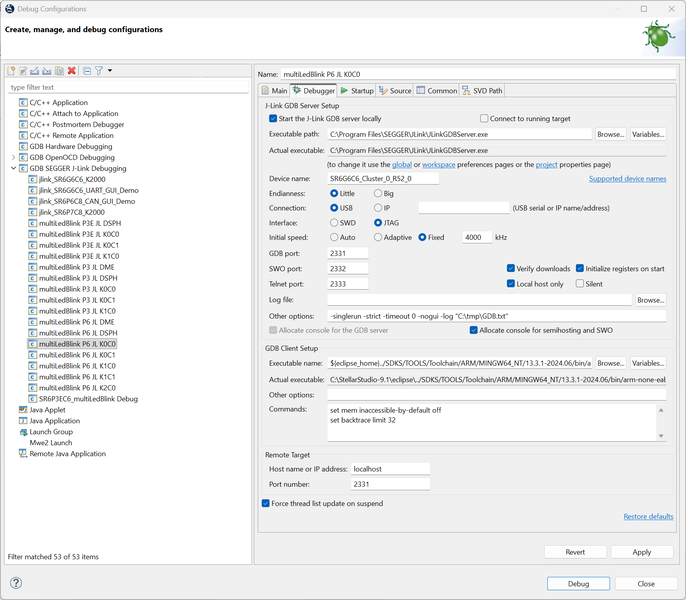The height and width of the screenshot is (600, 686).
Task: Expand the GDB OpenOCD Debugging node
Action: [x=13, y=157]
